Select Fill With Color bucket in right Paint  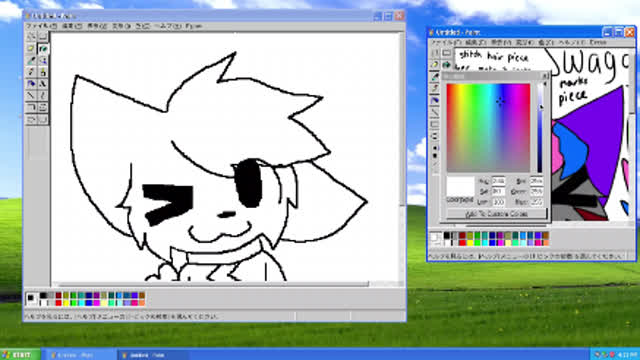pyautogui.click(x=447, y=65)
